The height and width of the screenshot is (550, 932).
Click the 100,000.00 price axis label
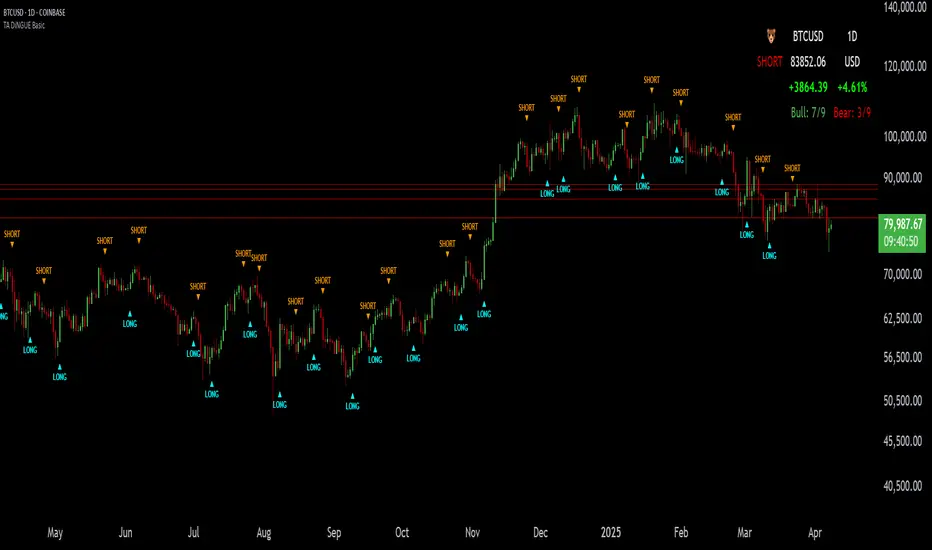coord(905,137)
